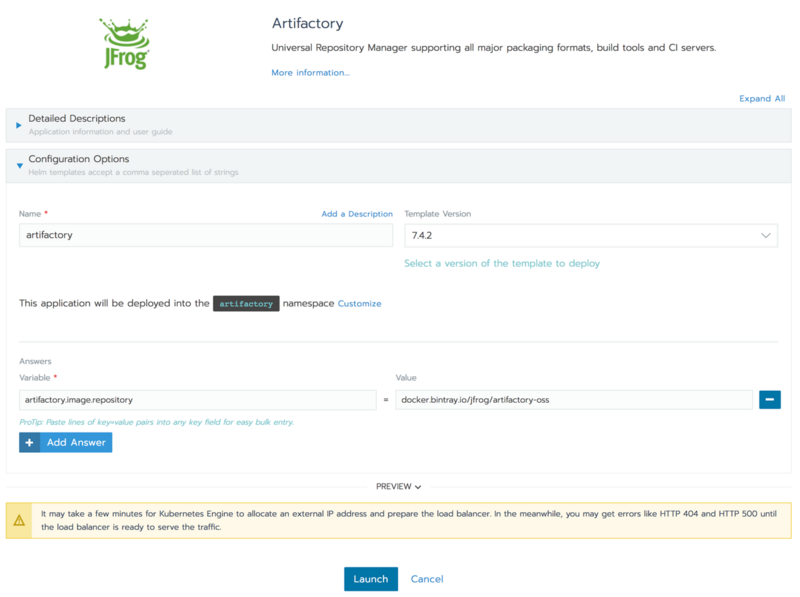Viewport: 800px width, 597px height.
Task: Open the More information link
Action: point(310,72)
